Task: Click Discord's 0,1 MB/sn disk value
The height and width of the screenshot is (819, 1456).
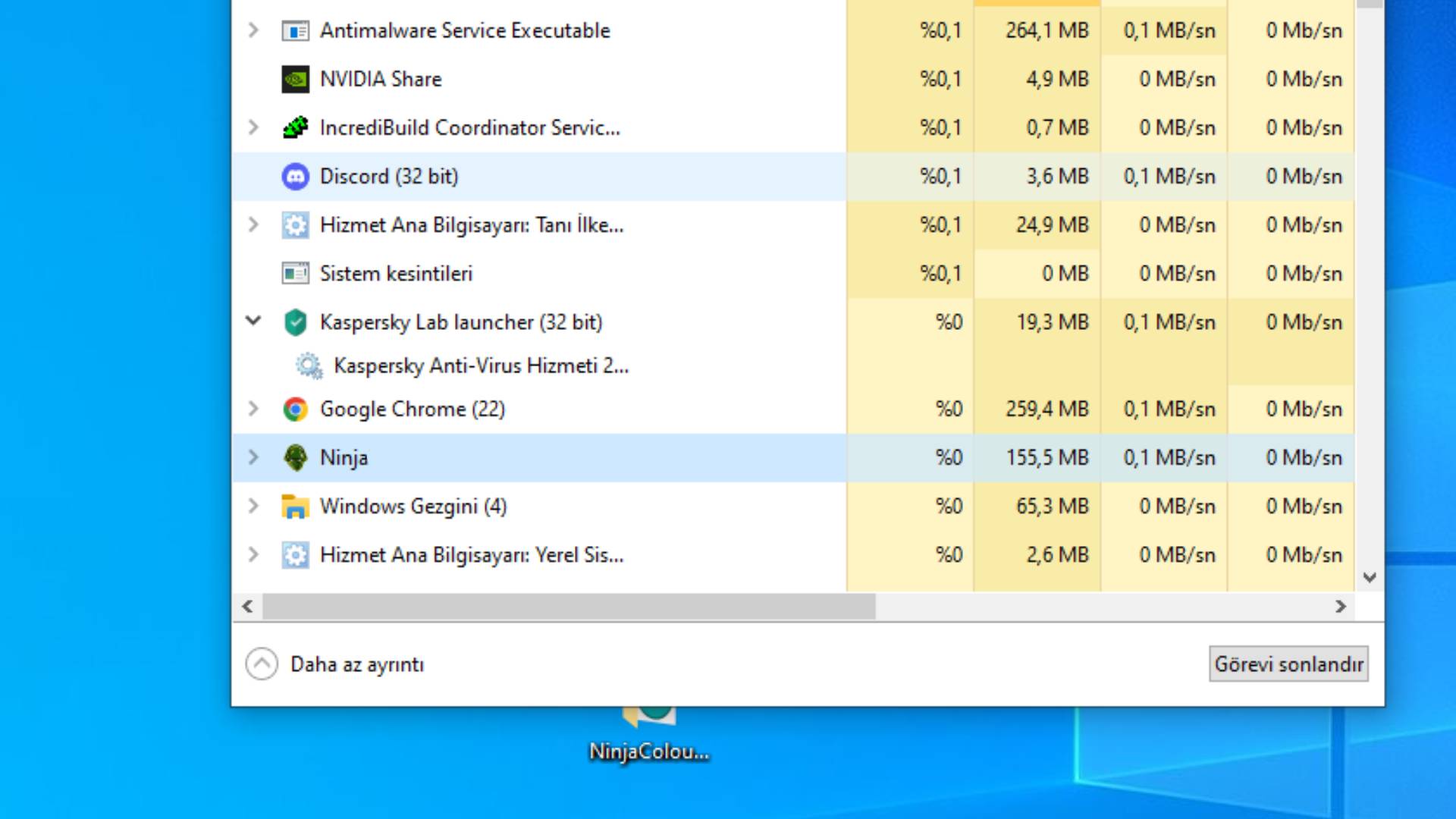Action: point(1169,177)
